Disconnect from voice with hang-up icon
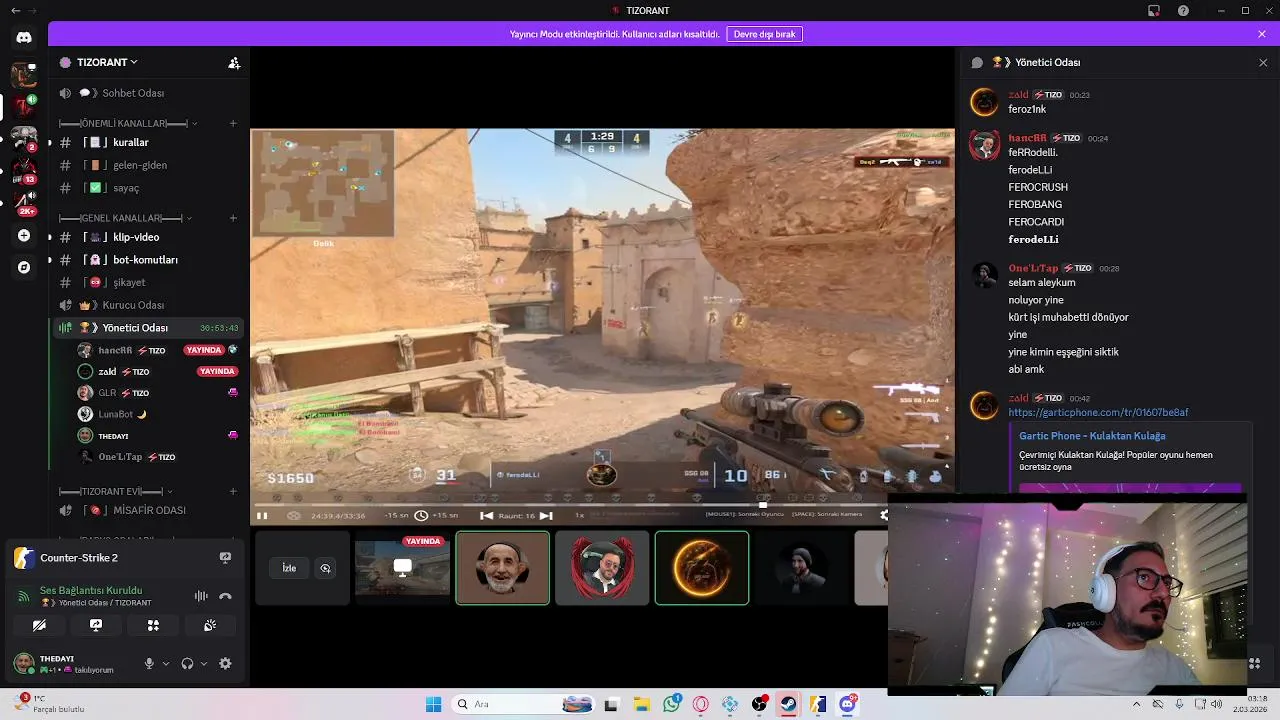The height and width of the screenshot is (720, 1280). pyautogui.click(x=225, y=596)
